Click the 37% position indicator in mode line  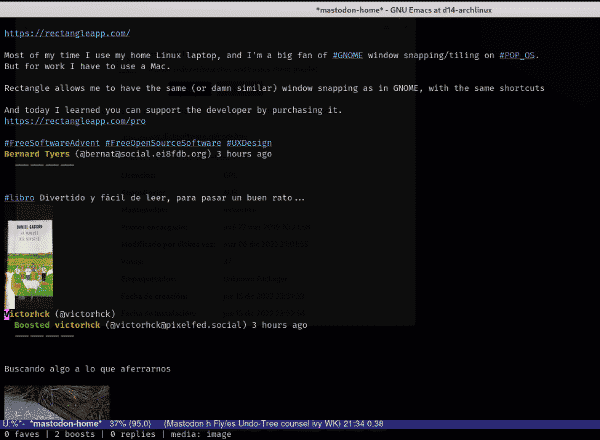pos(115,424)
